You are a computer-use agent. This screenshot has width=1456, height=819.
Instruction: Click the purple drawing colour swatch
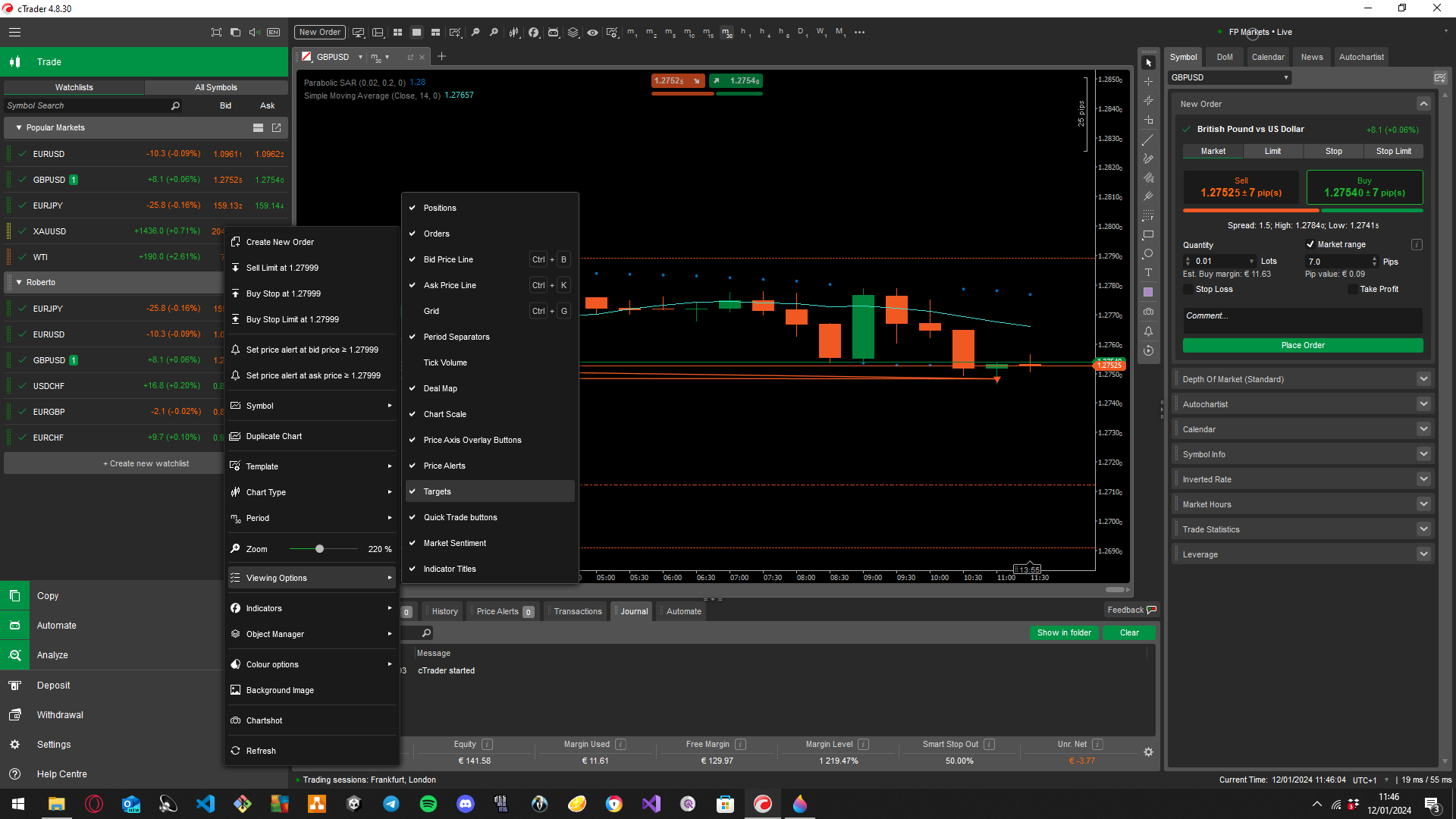(x=1148, y=292)
